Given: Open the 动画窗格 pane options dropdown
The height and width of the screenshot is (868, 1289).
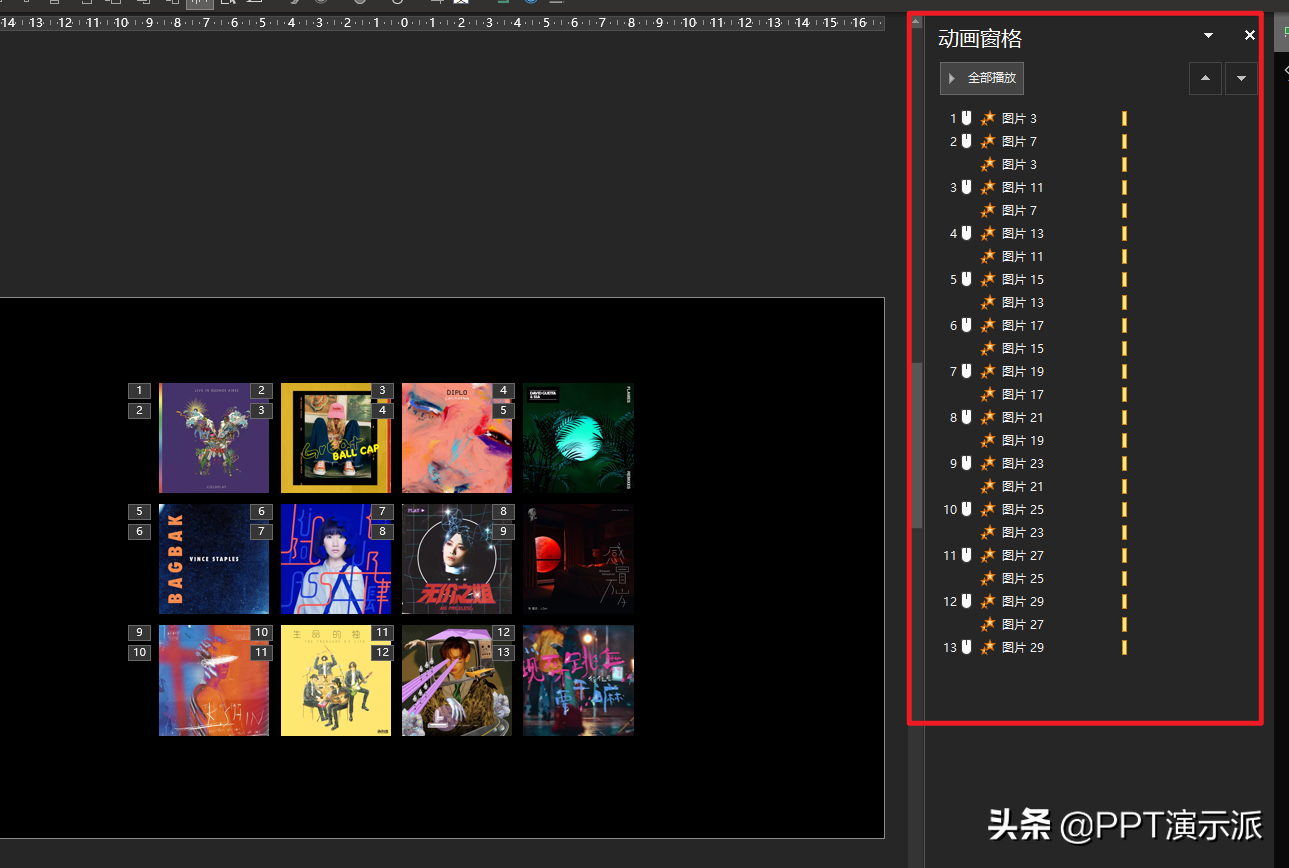Looking at the screenshot, I should pos(1208,35).
